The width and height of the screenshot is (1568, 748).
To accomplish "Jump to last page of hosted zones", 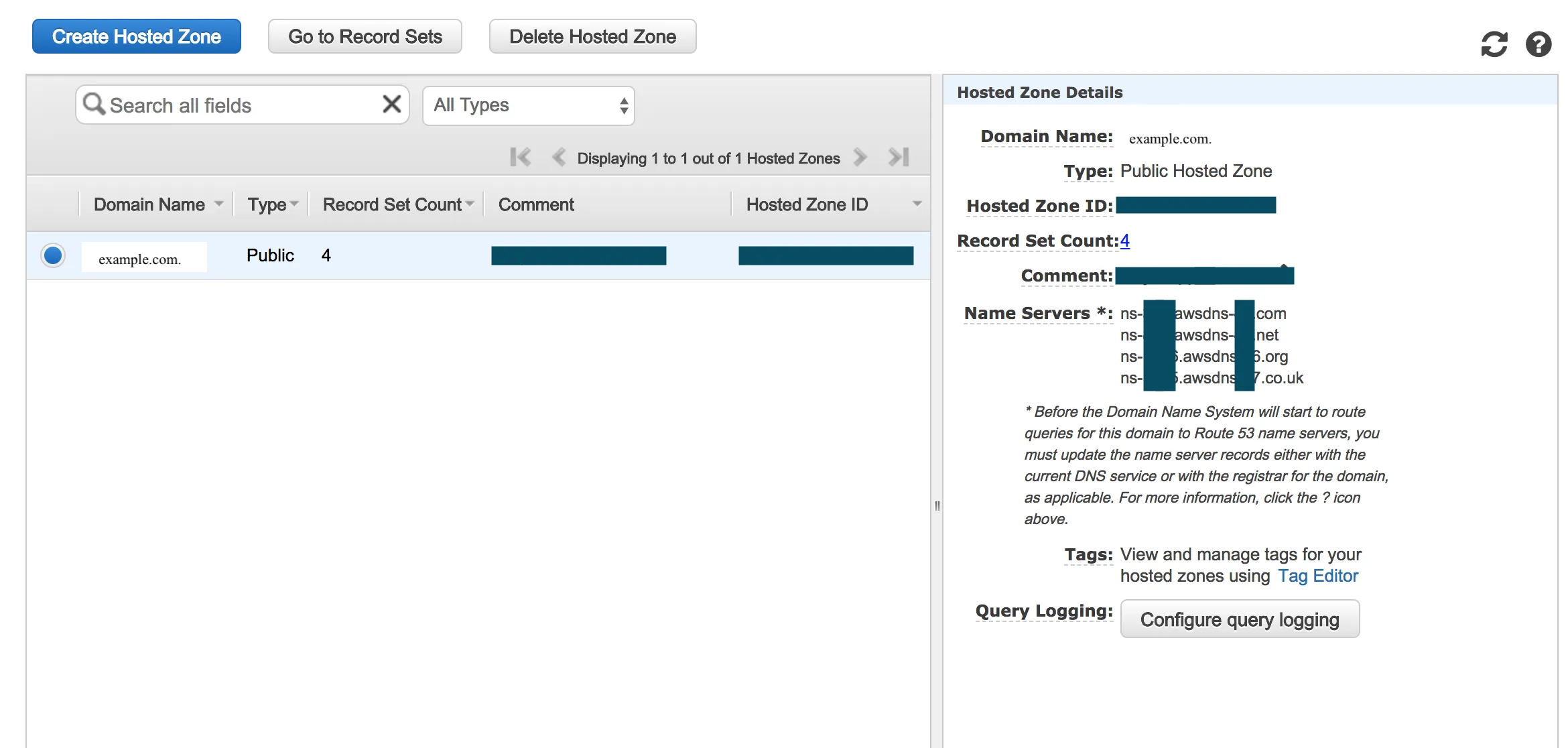I will point(899,158).
